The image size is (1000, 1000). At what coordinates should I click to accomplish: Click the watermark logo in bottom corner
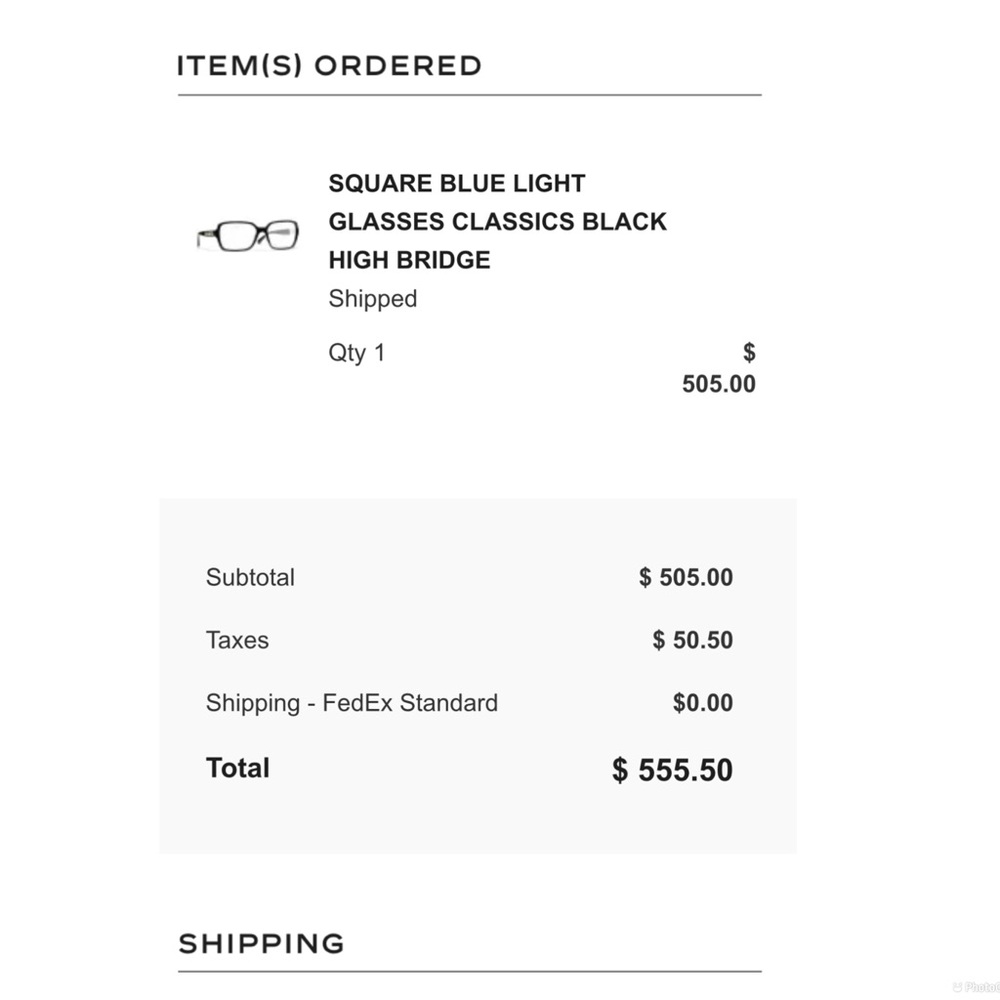(x=976, y=987)
